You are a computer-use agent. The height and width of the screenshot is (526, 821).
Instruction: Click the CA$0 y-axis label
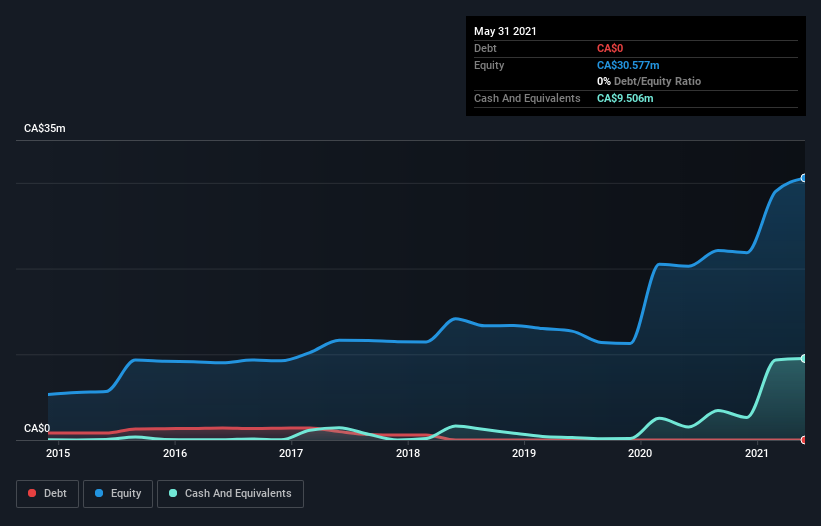37,428
